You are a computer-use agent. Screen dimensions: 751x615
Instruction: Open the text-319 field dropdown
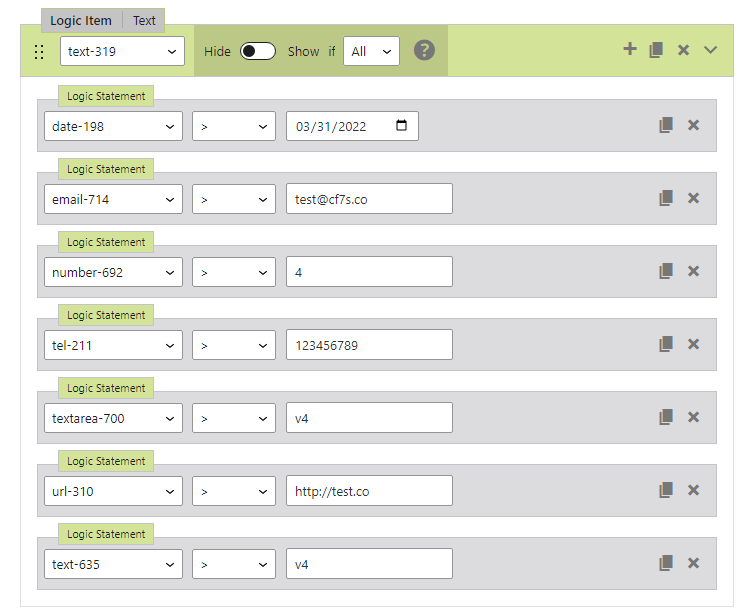122,51
